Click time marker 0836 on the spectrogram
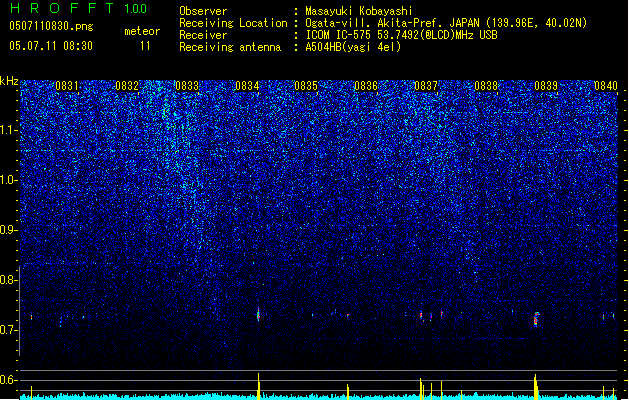 point(366,86)
